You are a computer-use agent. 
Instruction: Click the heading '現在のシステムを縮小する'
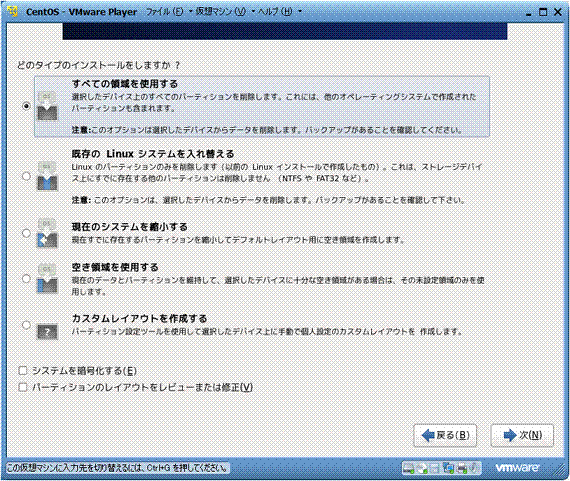click(129, 227)
